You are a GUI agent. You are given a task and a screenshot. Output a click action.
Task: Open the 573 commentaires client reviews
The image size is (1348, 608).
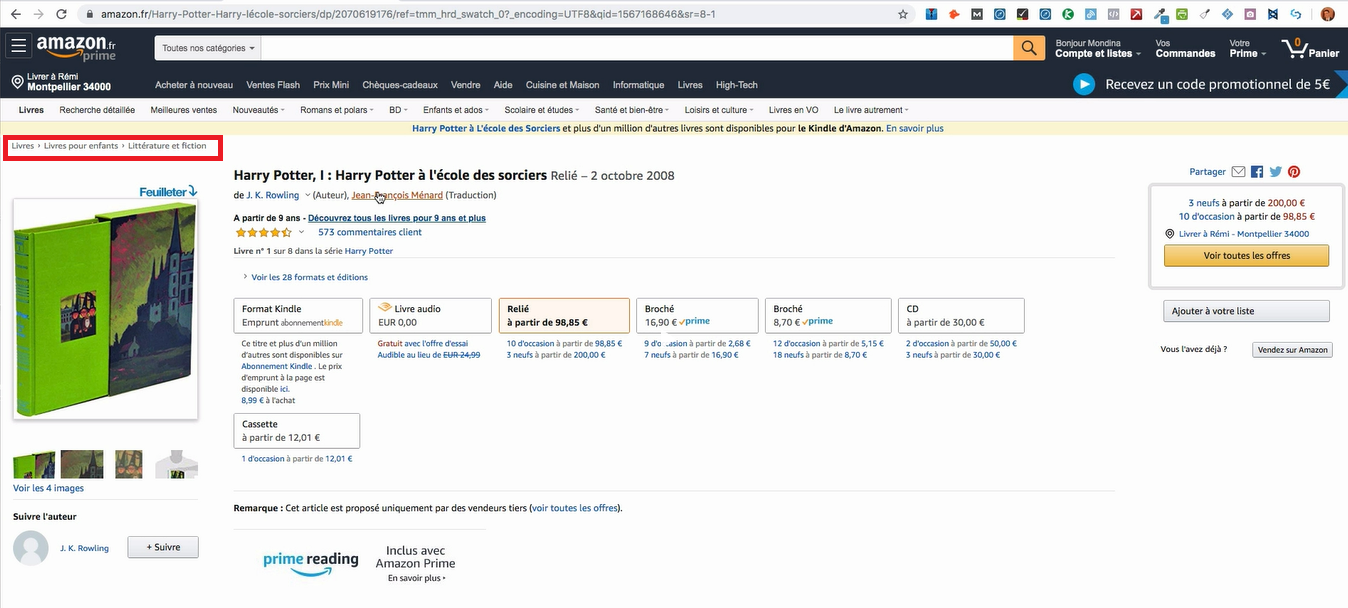tap(370, 232)
